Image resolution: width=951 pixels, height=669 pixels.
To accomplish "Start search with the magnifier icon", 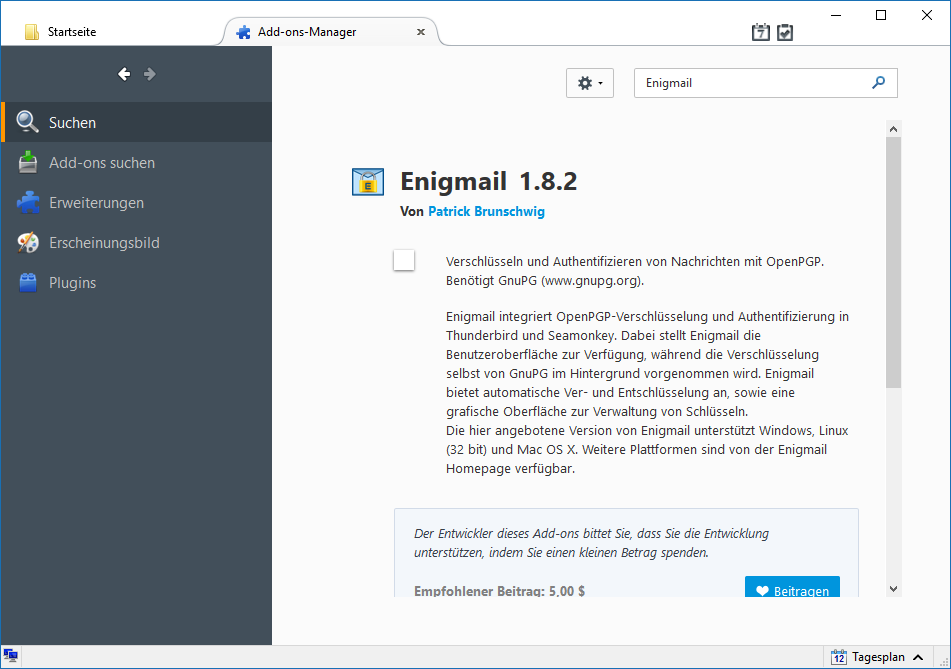I will pos(878,82).
